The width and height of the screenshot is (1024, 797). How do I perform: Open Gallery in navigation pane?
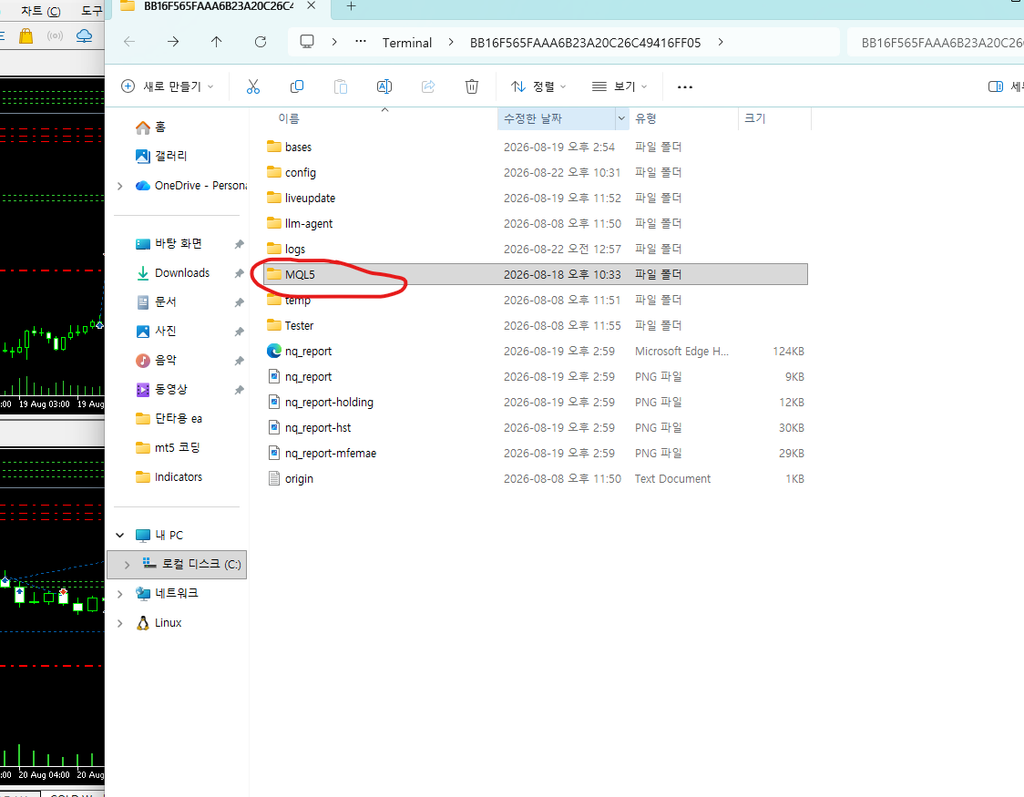pos(161,155)
